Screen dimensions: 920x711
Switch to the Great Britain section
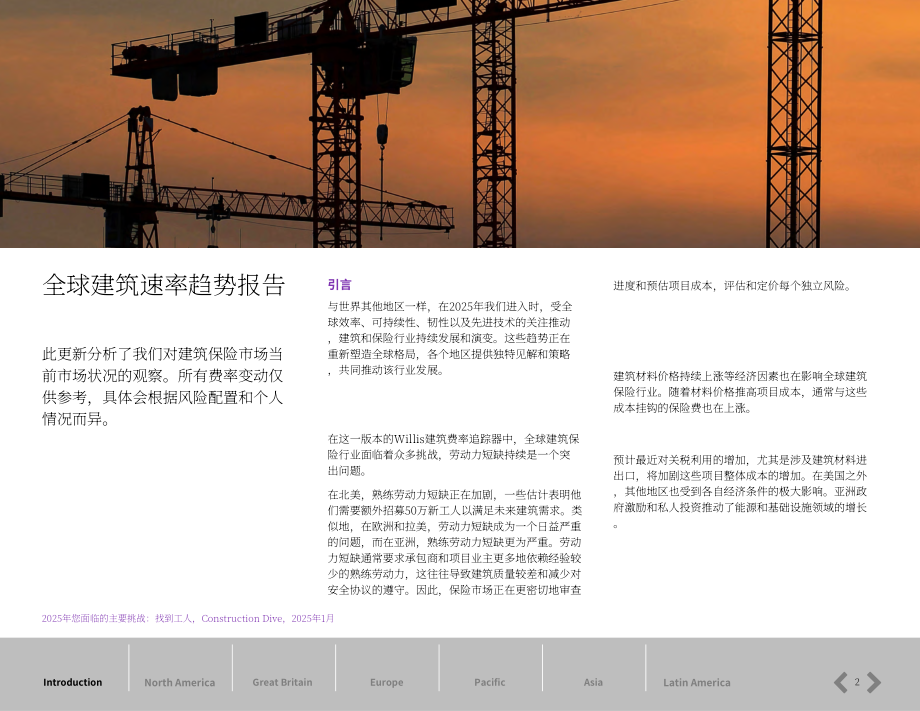click(x=282, y=682)
